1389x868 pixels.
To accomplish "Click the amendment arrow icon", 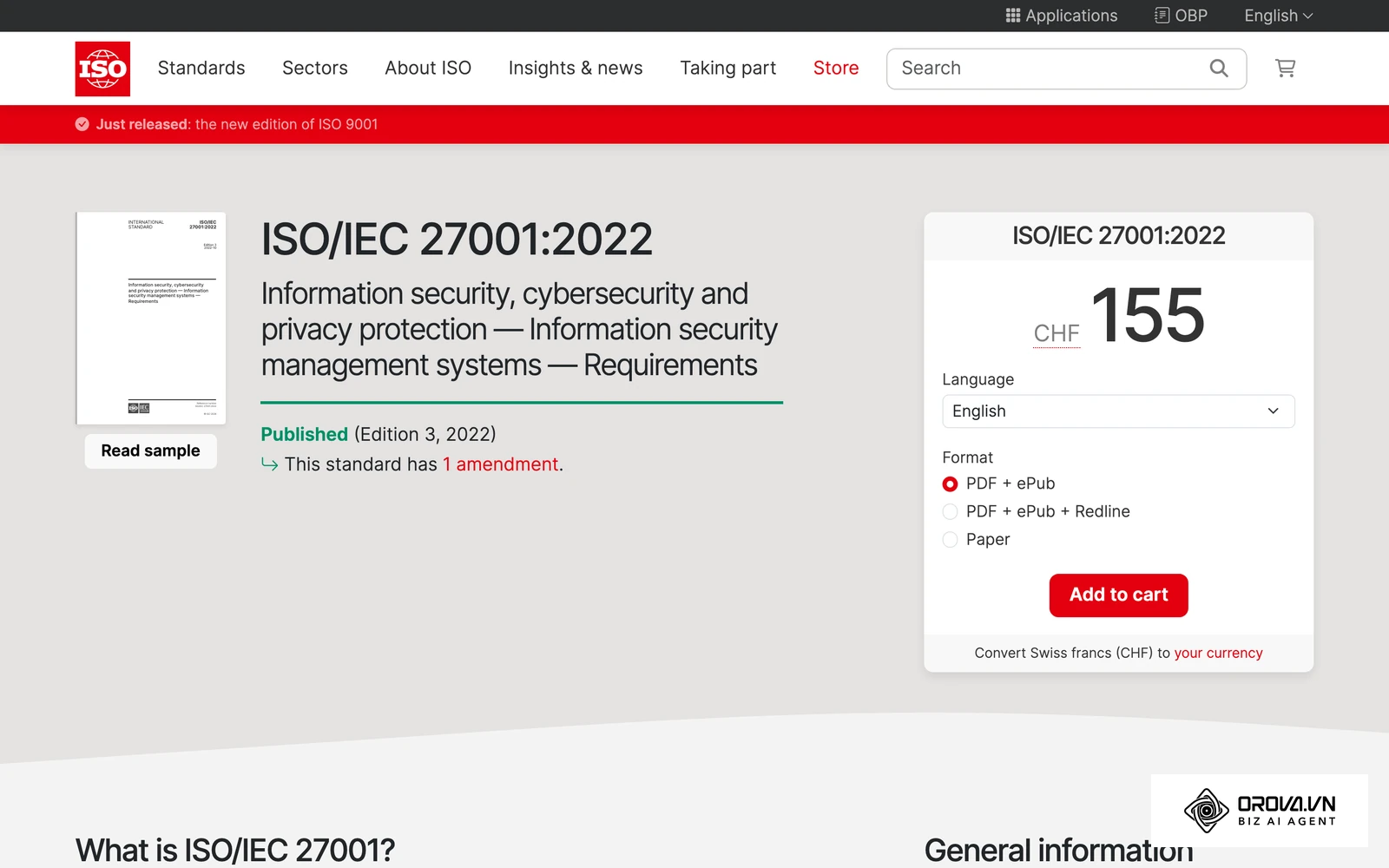I will pyautogui.click(x=270, y=465).
